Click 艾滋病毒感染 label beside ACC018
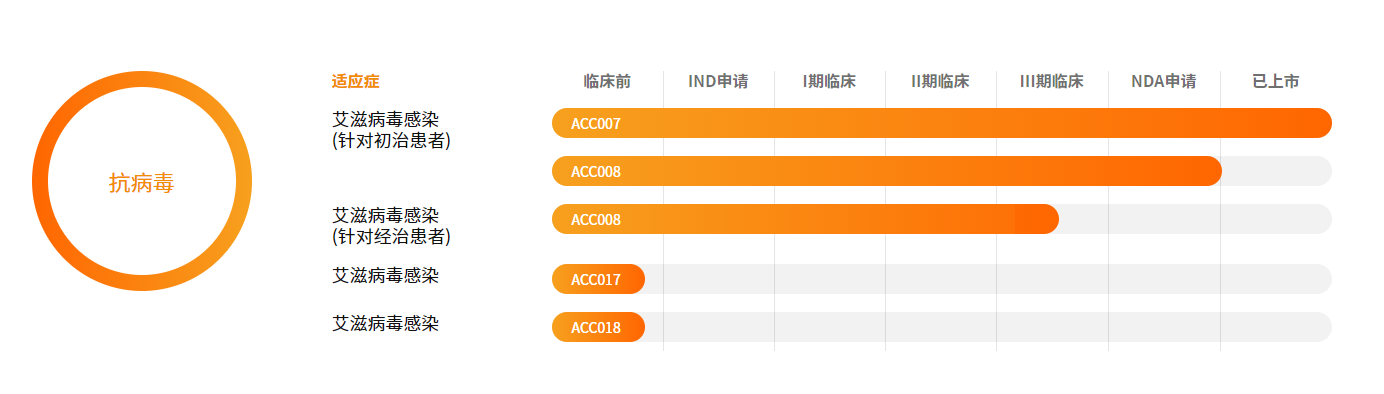 385,323
